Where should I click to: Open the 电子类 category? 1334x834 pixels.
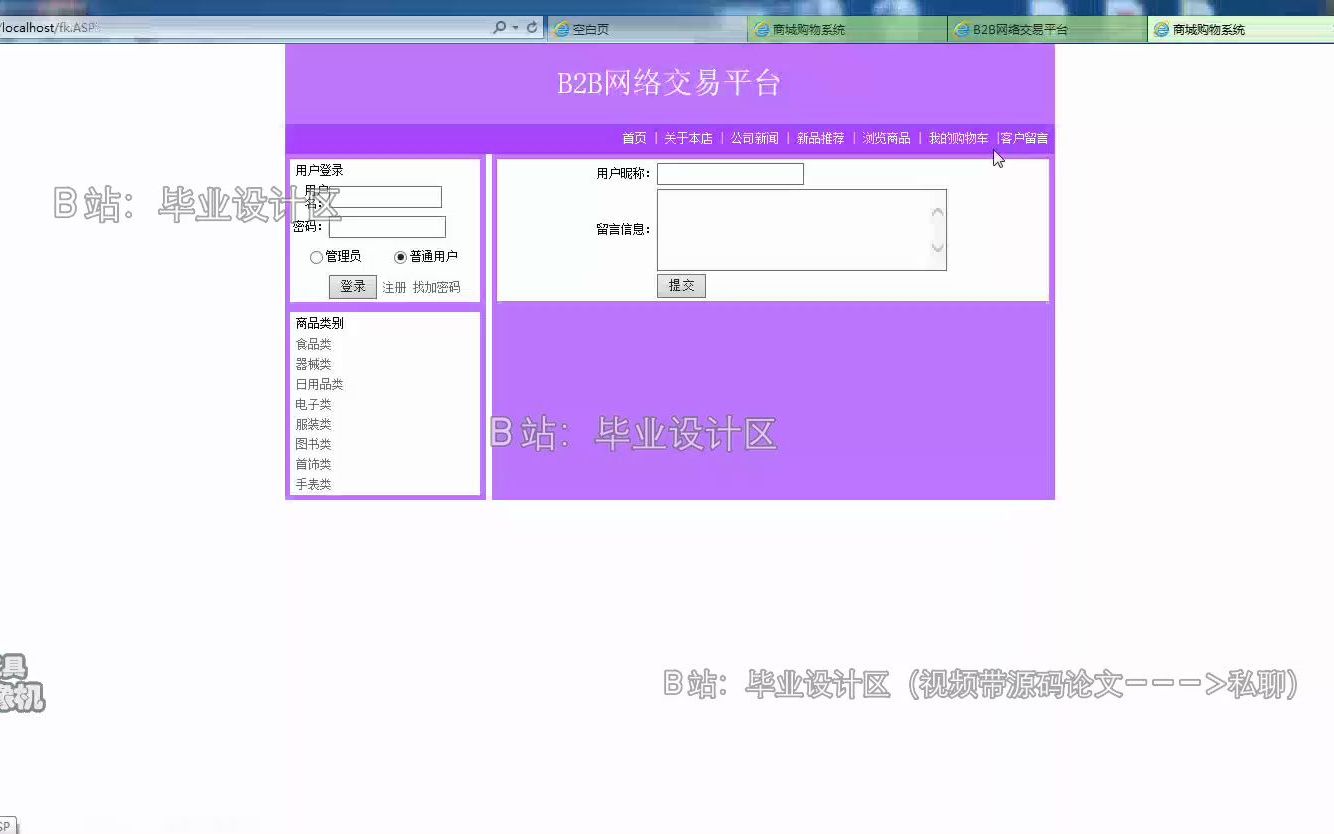(313, 404)
